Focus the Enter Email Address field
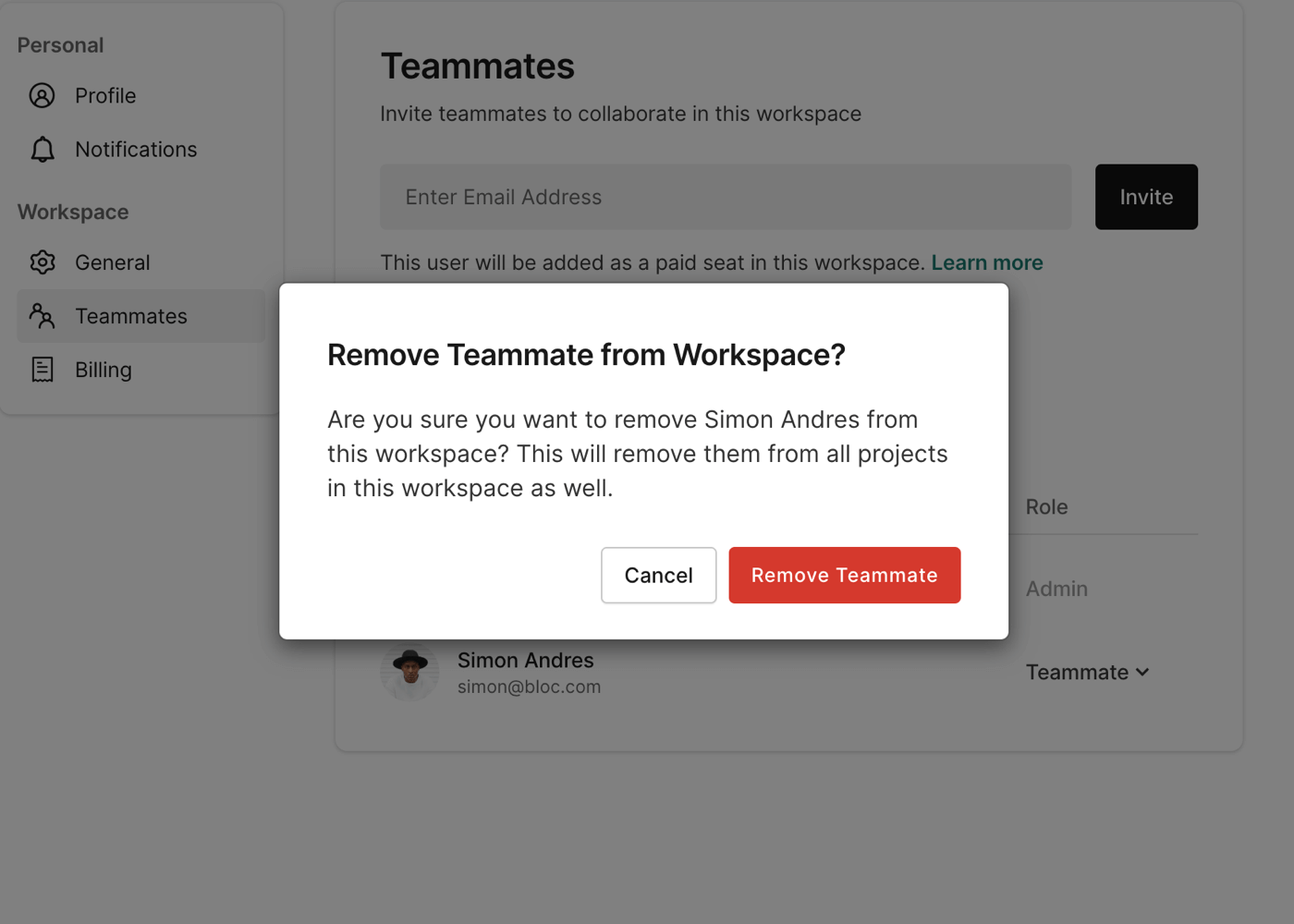The image size is (1294, 924). pos(726,197)
